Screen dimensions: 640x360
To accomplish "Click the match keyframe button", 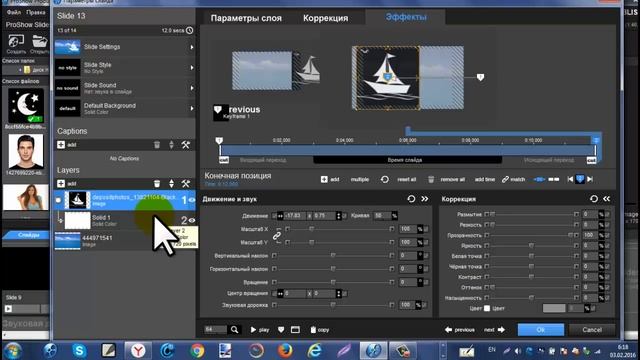I will (513, 179).
